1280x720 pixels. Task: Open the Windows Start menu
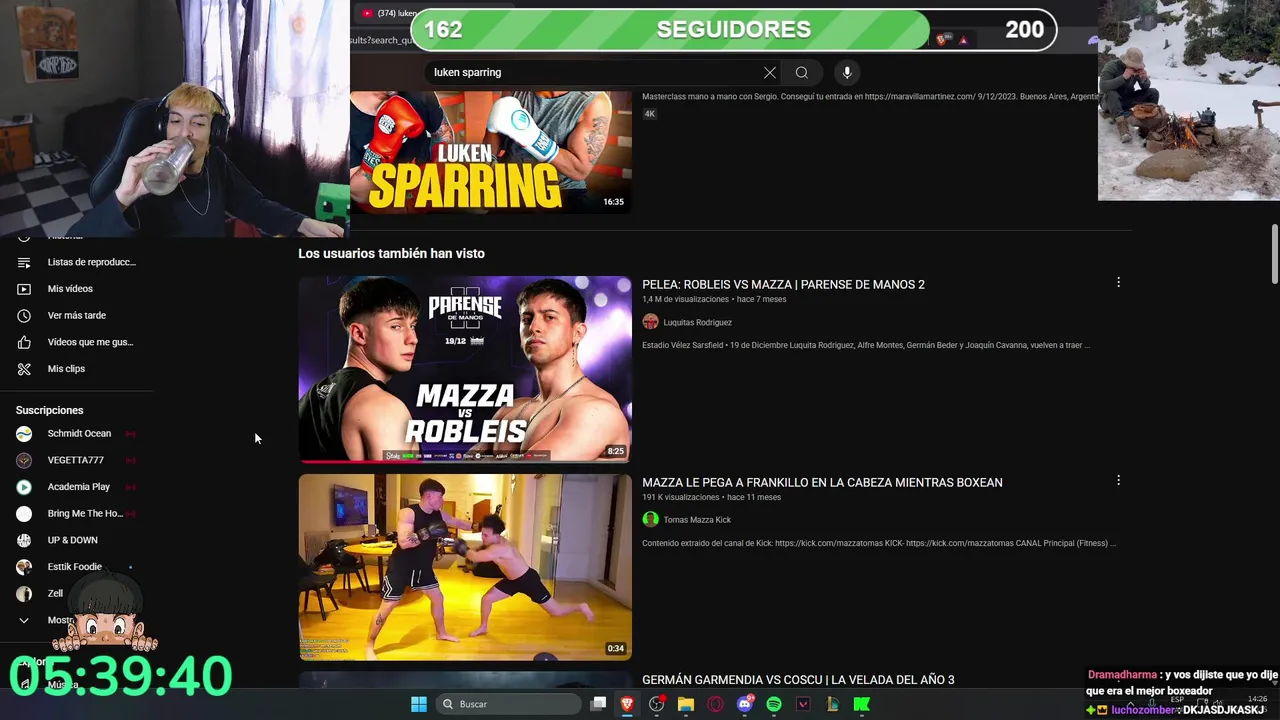pyautogui.click(x=419, y=704)
